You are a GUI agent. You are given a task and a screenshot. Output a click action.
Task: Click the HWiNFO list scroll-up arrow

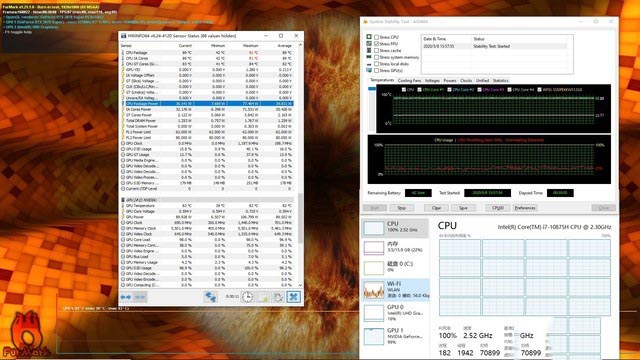click(300, 45)
